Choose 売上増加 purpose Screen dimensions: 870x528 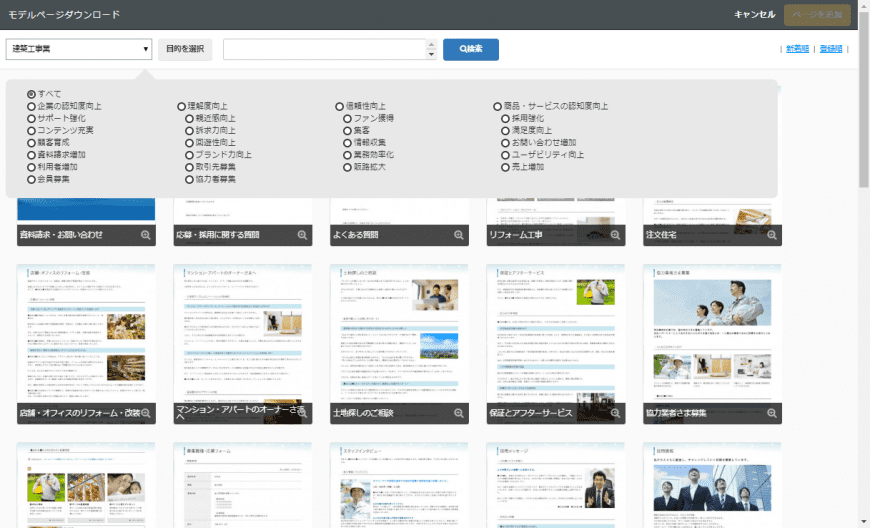(505, 167)
